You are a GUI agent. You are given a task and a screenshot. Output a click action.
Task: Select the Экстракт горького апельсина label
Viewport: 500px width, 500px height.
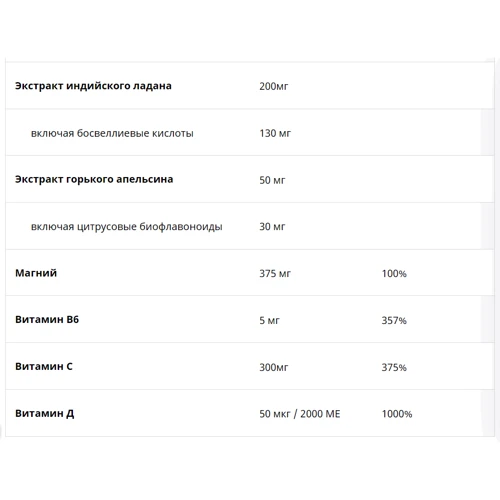click(94, 180)
